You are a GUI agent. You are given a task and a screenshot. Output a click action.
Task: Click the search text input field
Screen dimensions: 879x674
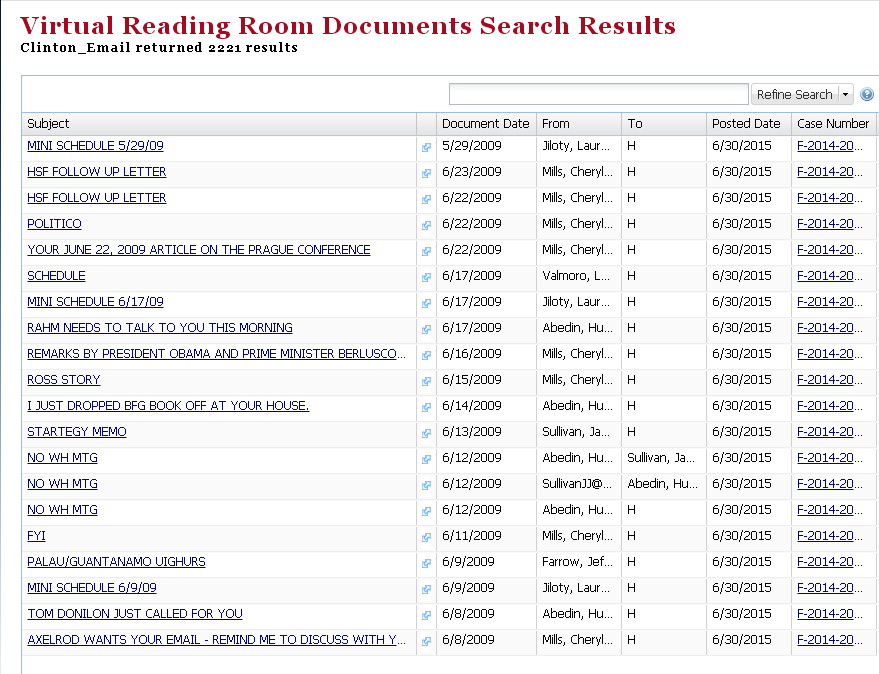599,94
